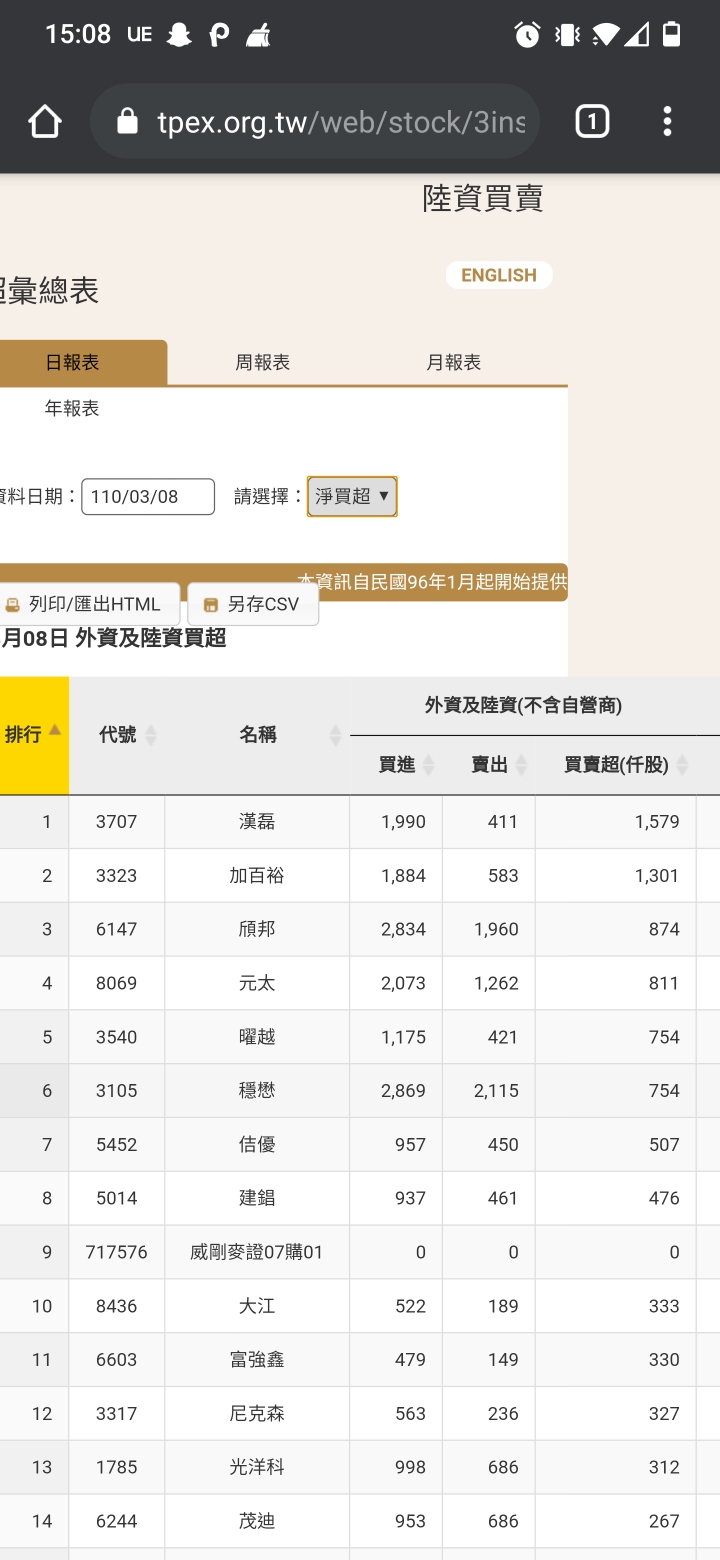Sort by 買賣超(仟股) column arrows
720x1560 pixels.
coord(682,765)
